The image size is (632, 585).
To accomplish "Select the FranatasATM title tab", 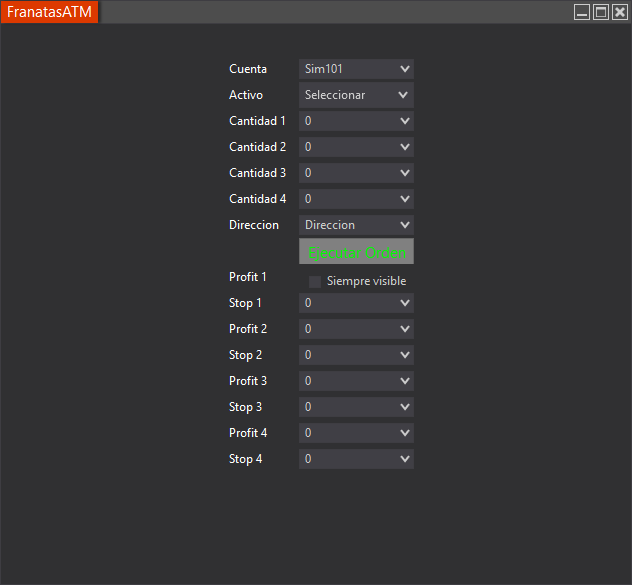I will tap(50, 12).
